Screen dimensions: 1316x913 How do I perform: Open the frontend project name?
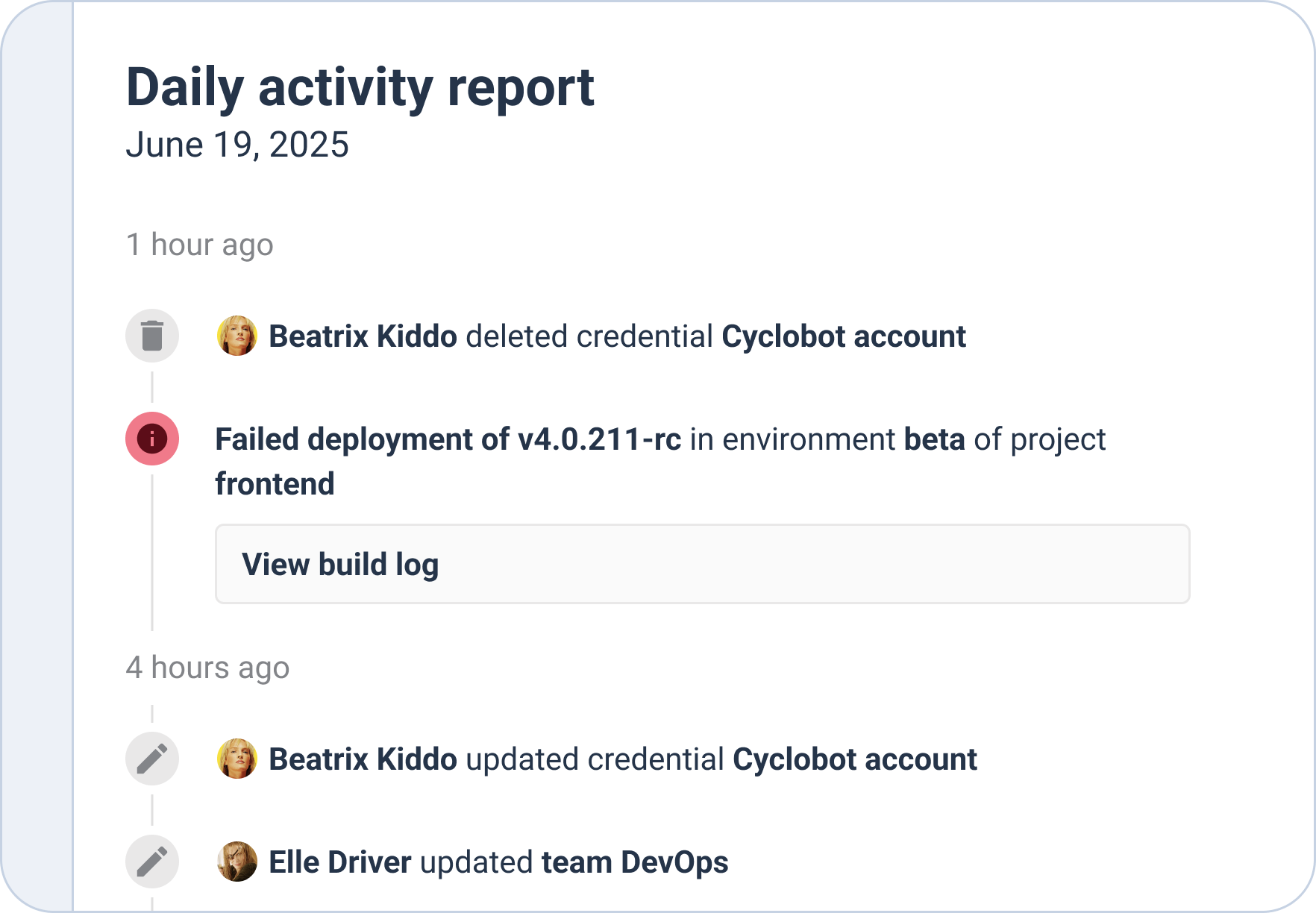[x=275, y=484]
